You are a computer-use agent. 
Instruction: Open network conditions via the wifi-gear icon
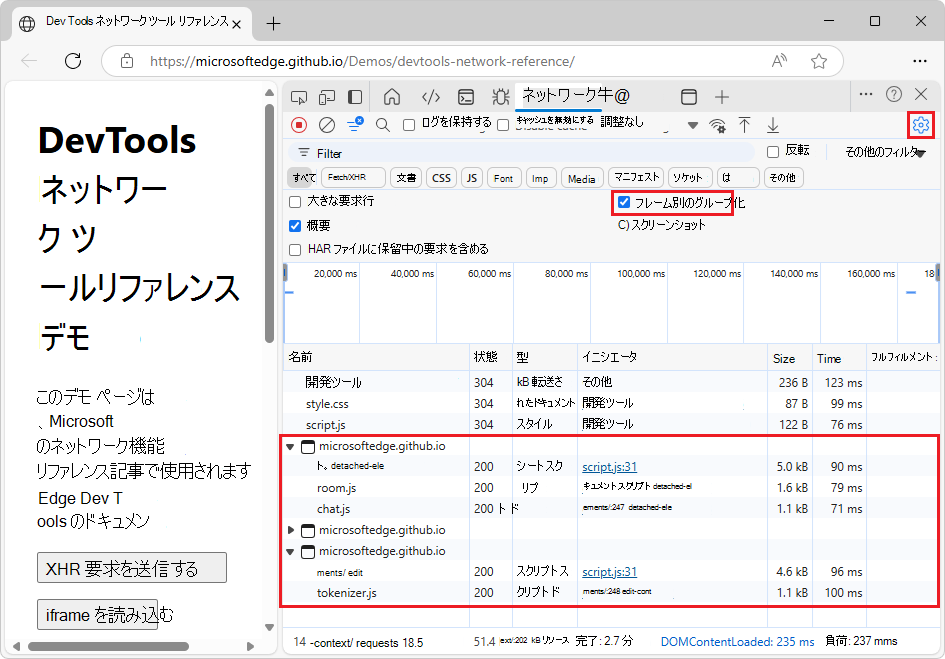(716, 126)
